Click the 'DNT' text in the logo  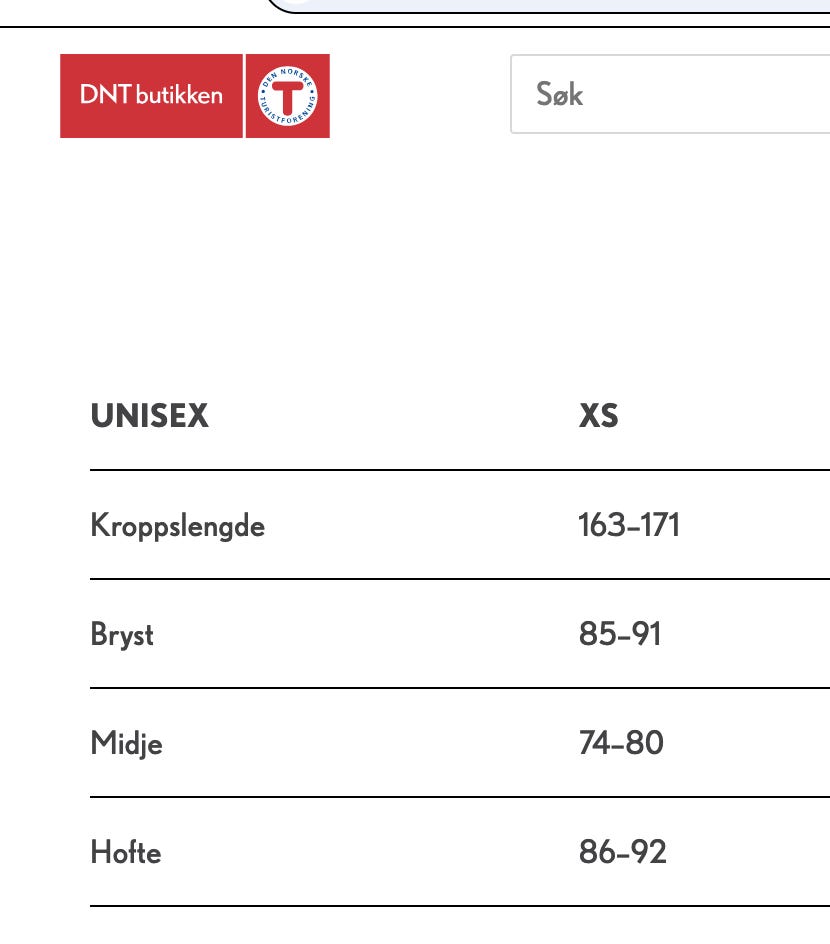coord(106,95)
